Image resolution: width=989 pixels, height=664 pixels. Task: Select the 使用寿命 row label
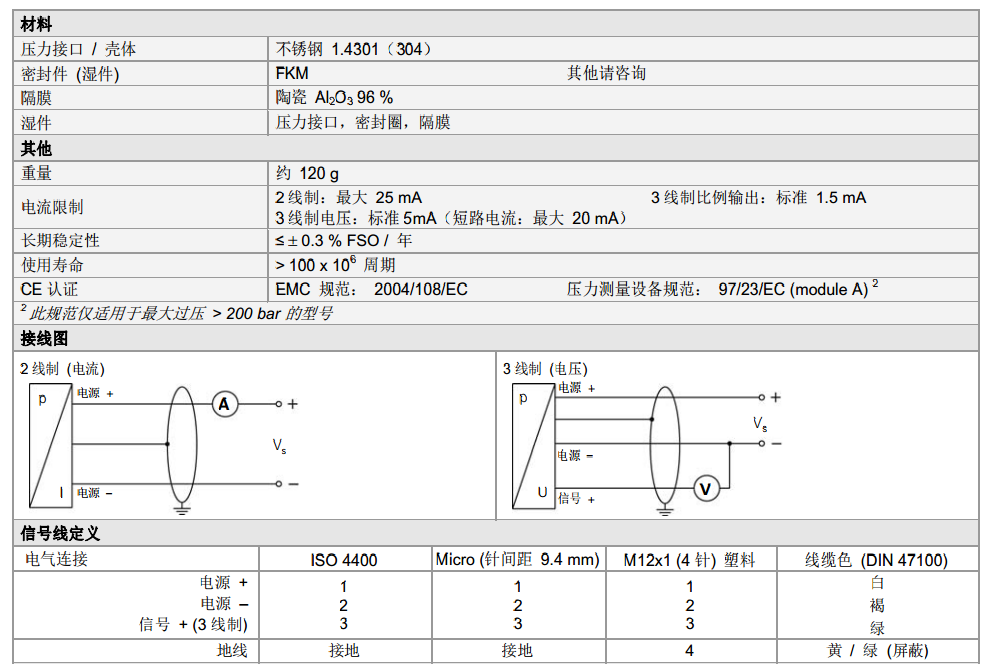tap(52, 265)
